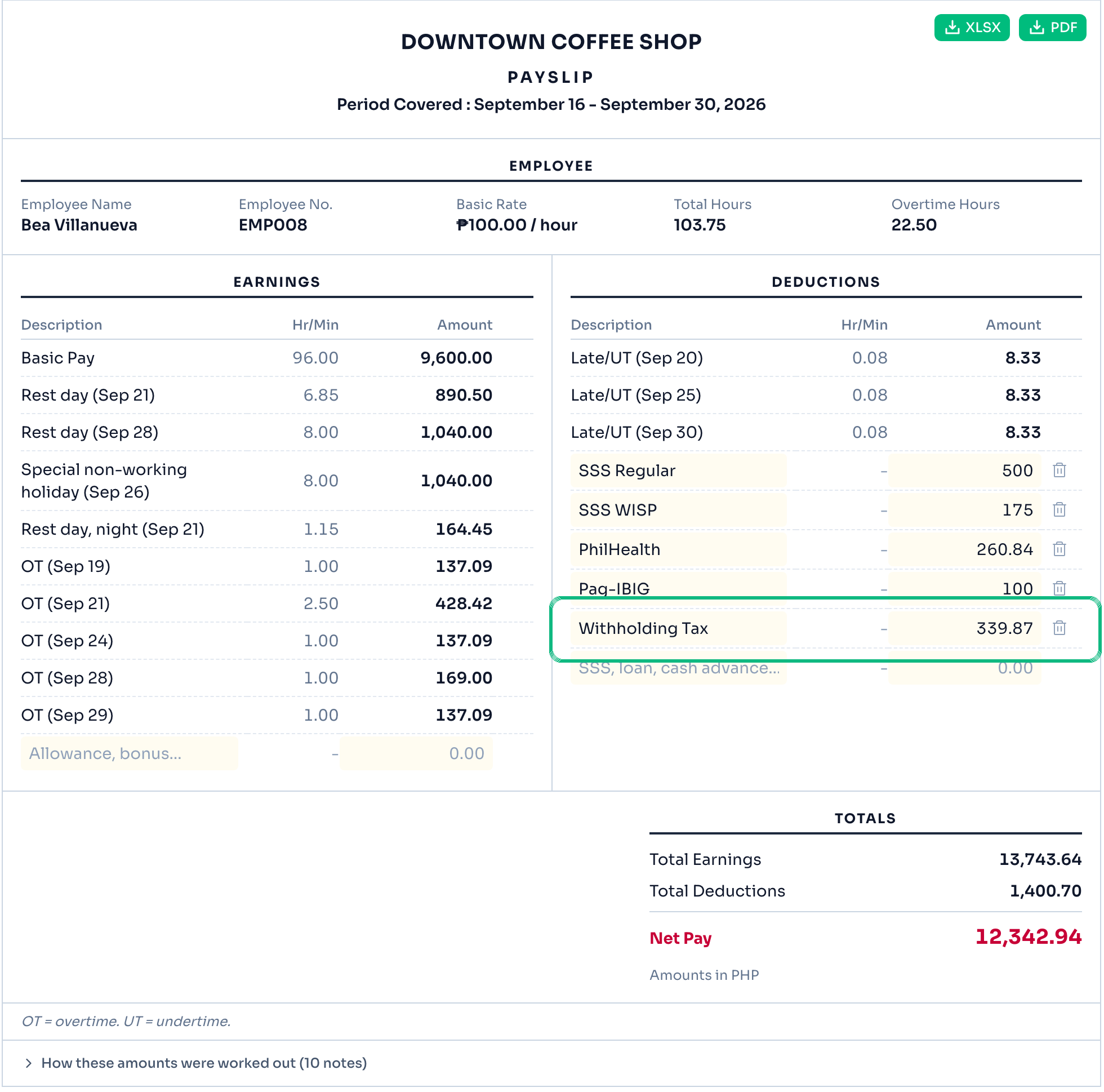Click the OT (Sep 21) amount 428.42
The width and height of the screenshot is (1104, 1092).
pyautogui.click(x=464, y=603)
